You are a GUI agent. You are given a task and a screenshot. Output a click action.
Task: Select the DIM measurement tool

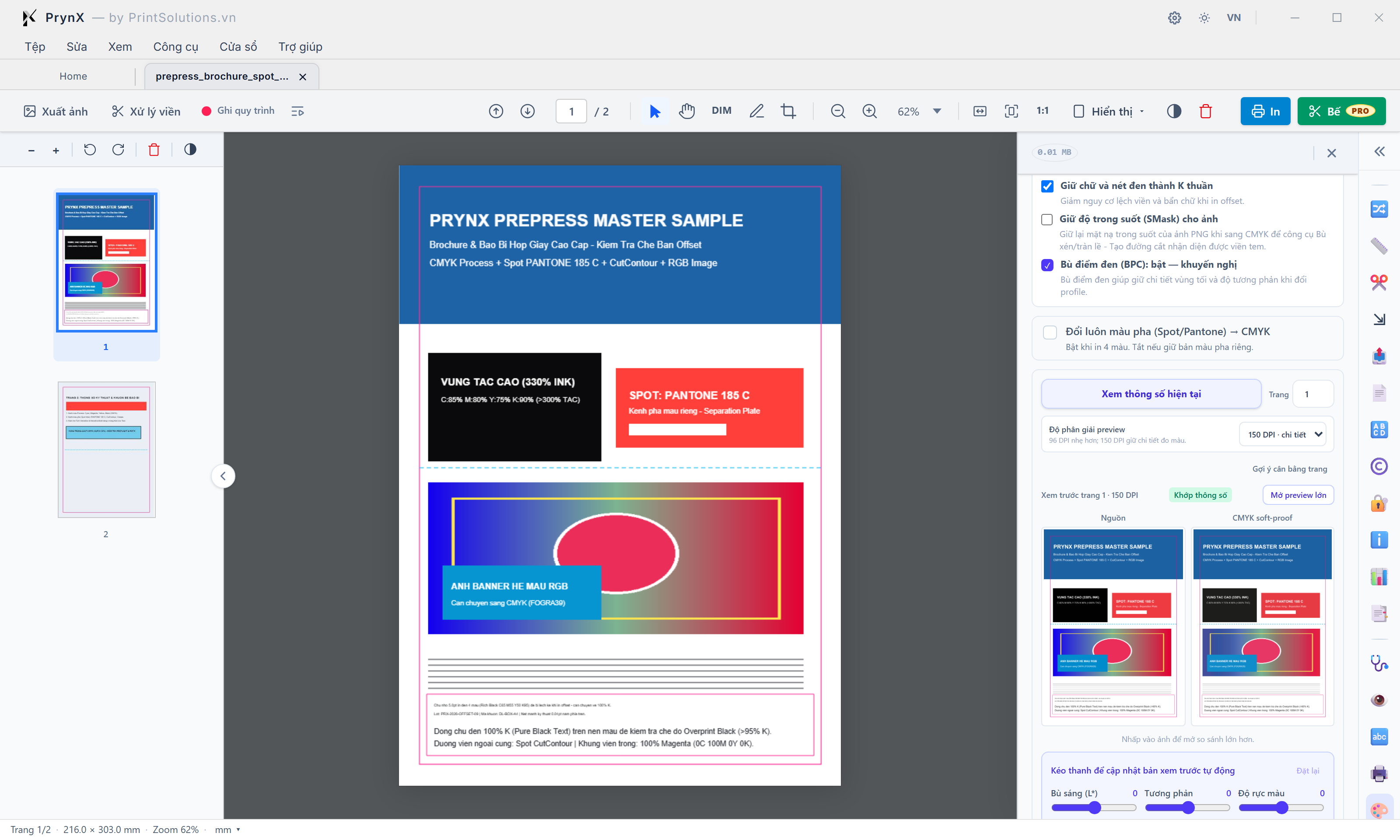click(721, 111)
